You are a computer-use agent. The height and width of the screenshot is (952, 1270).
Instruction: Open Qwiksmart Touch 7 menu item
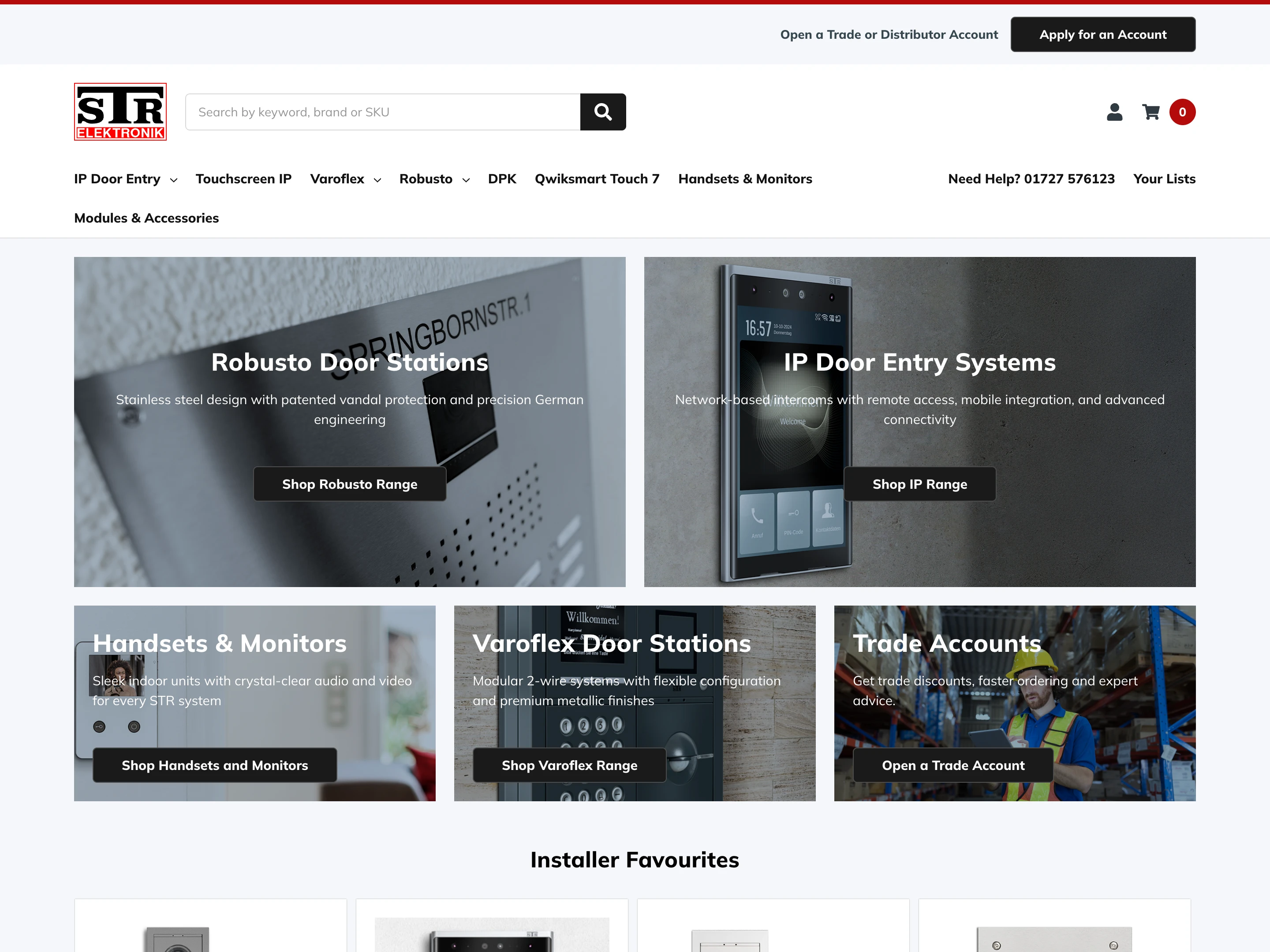[597, 179]
